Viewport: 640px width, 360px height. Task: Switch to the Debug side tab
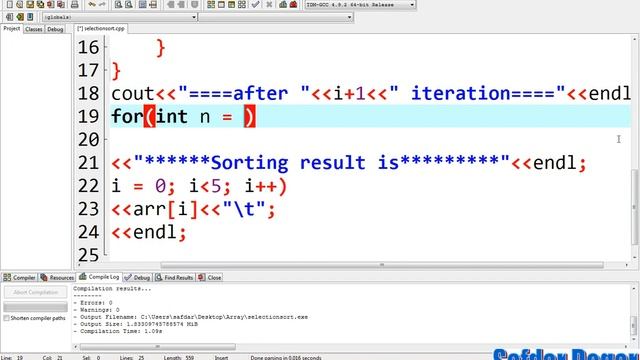pyautogui.click(x=55, y=29)
